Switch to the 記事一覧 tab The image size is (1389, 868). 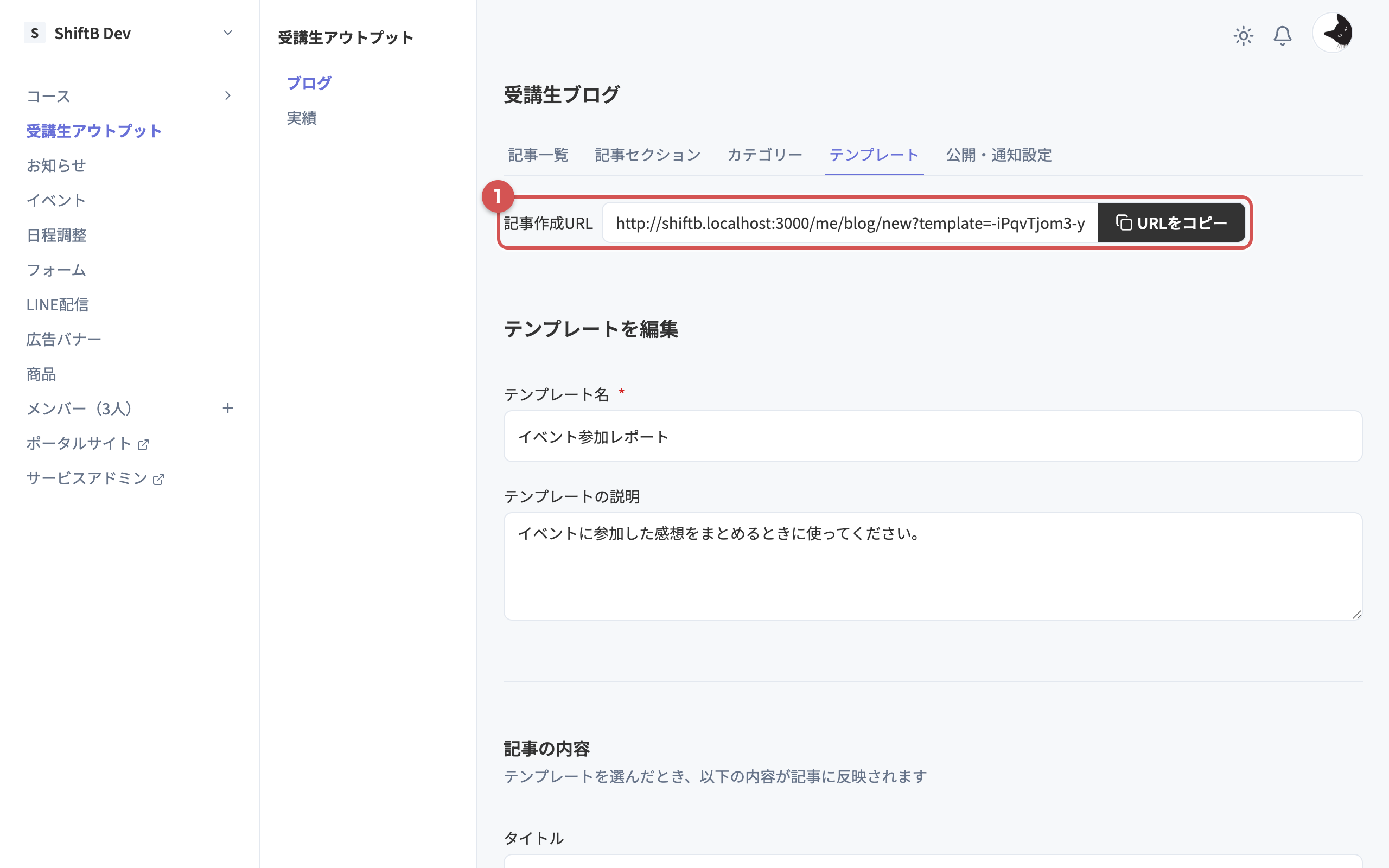538,155
